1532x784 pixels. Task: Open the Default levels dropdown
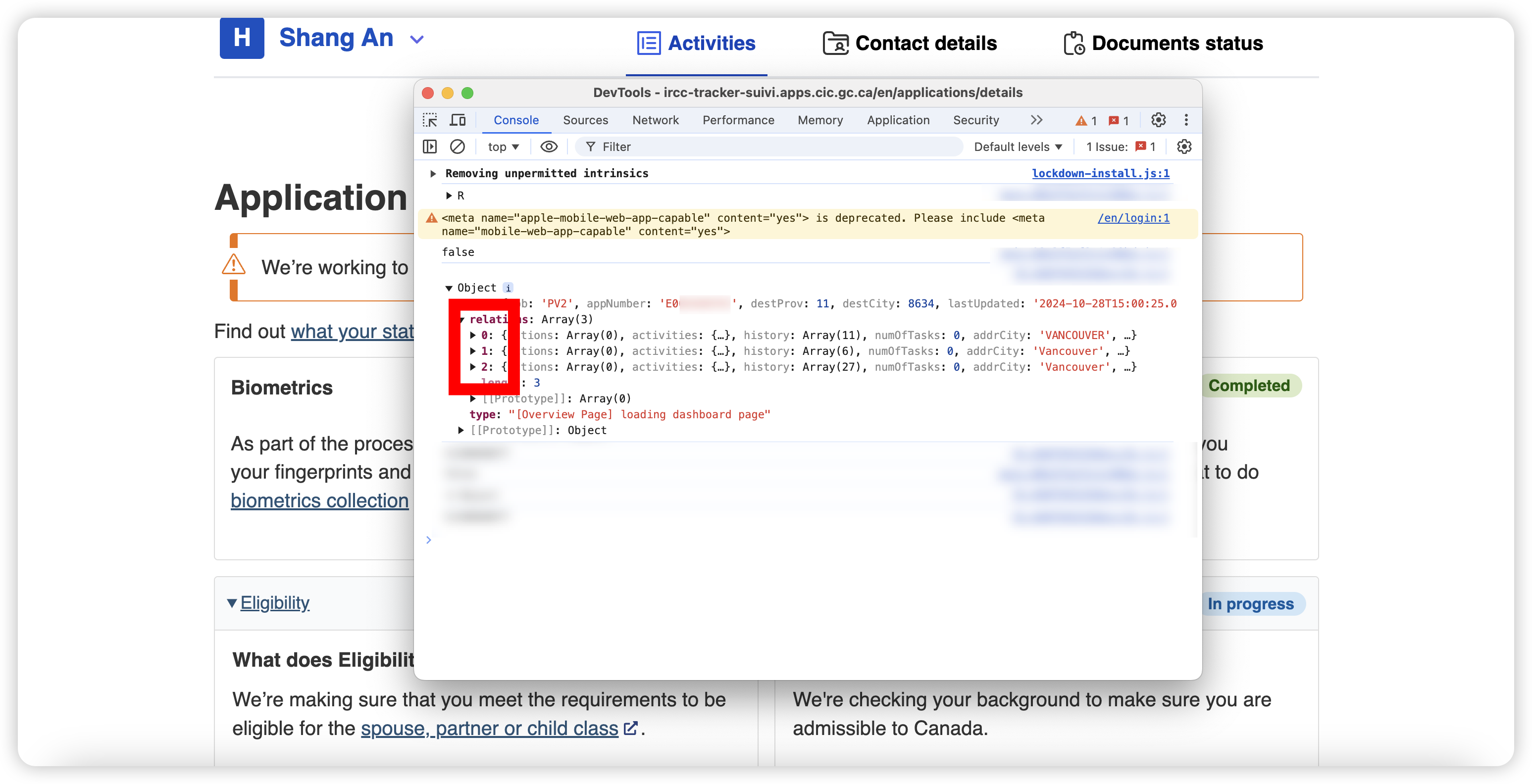click(1018, 146)
